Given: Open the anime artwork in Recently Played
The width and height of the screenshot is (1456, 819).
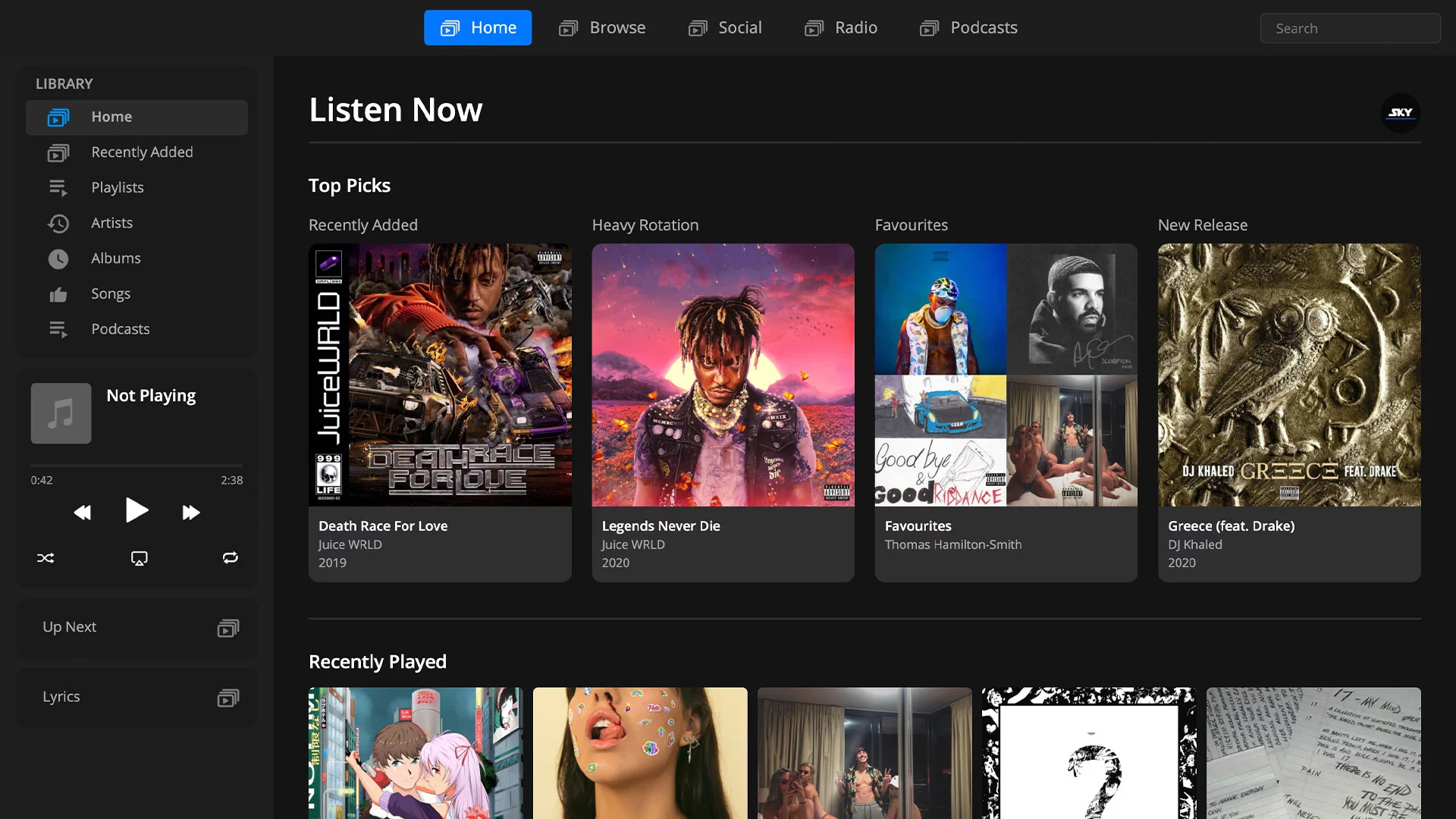Looking at the screenshot, I should click(x=416, y=753).
